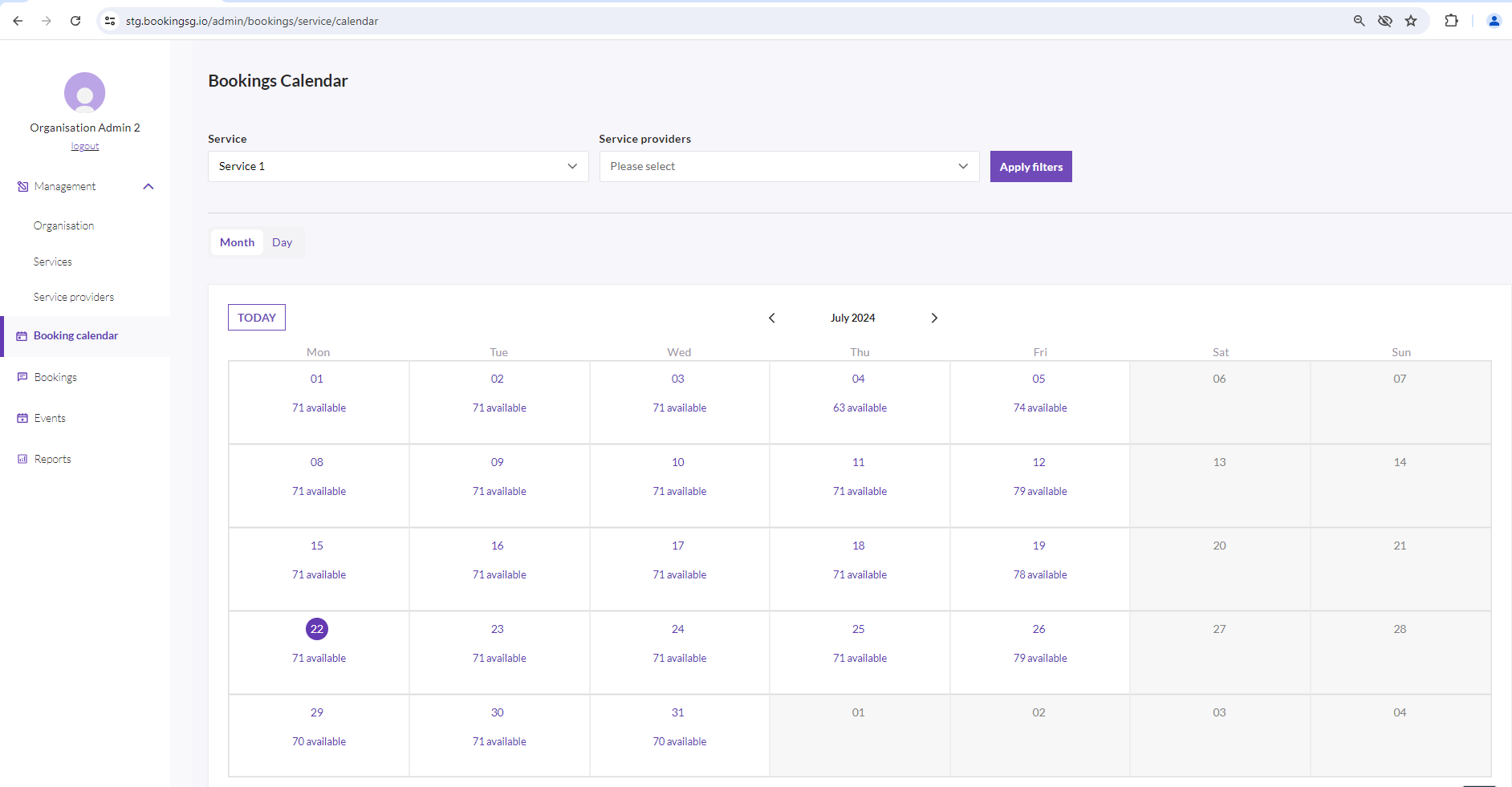Click the logout link
This screenshot has height=787, width=1512.
coord(84,146)
